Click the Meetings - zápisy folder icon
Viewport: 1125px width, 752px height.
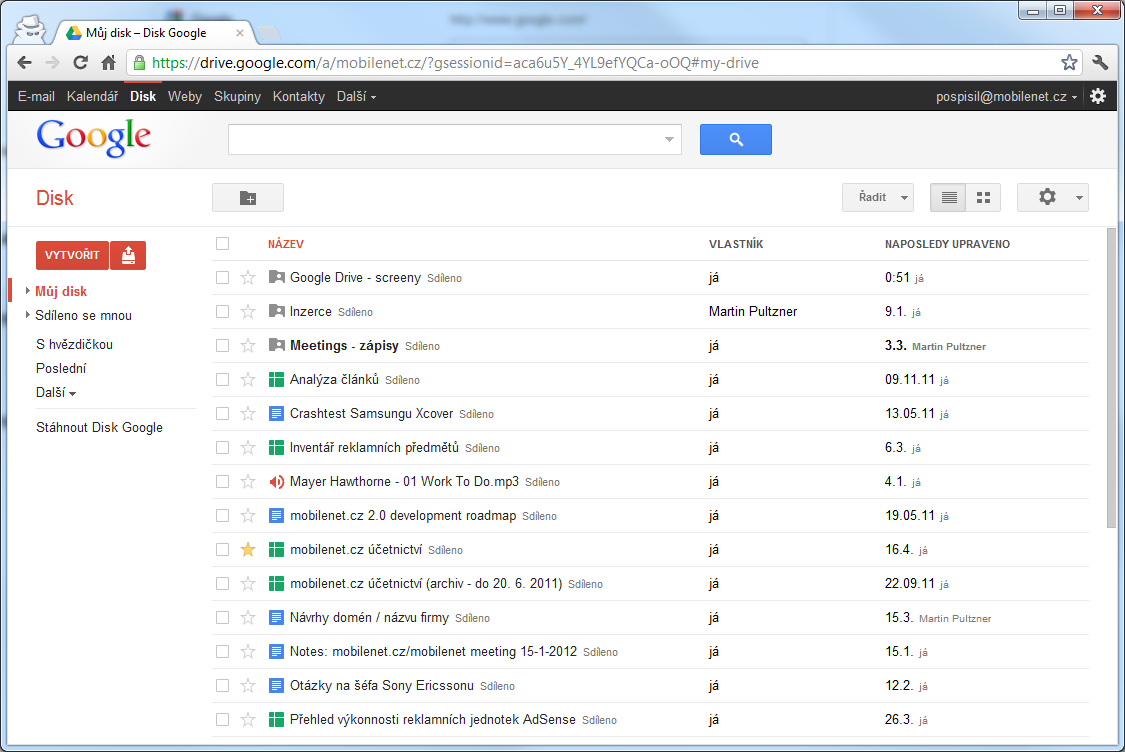tap(277, 345)
